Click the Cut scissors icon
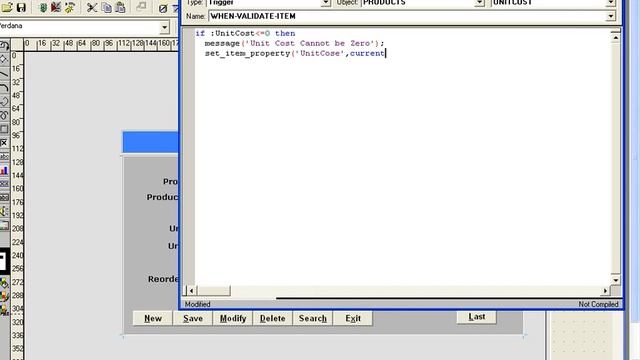Image resolution: width=640 pixels, height=360 pixels. click(x=92, y=7)
